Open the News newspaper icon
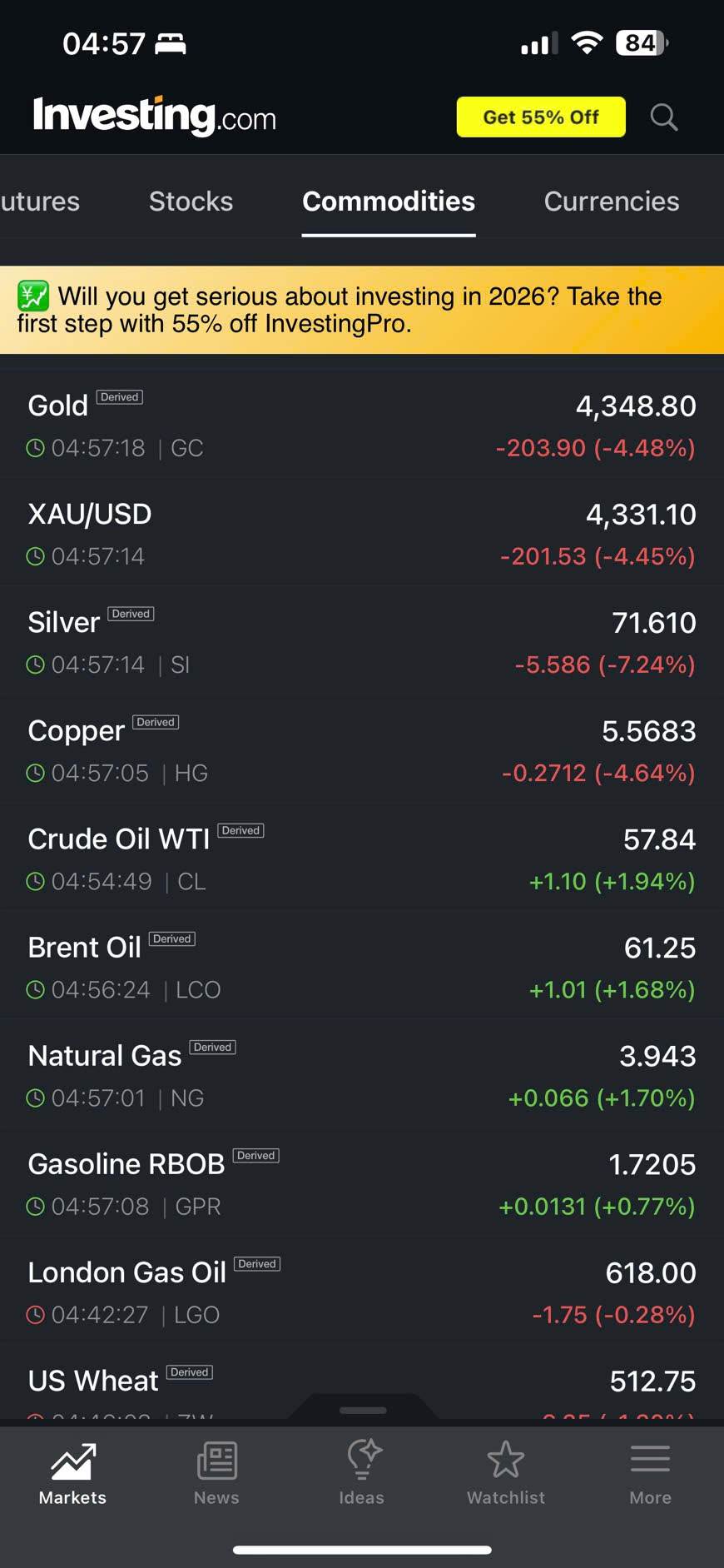This screenshot has width=724, height=1568. pos(216,1461)
